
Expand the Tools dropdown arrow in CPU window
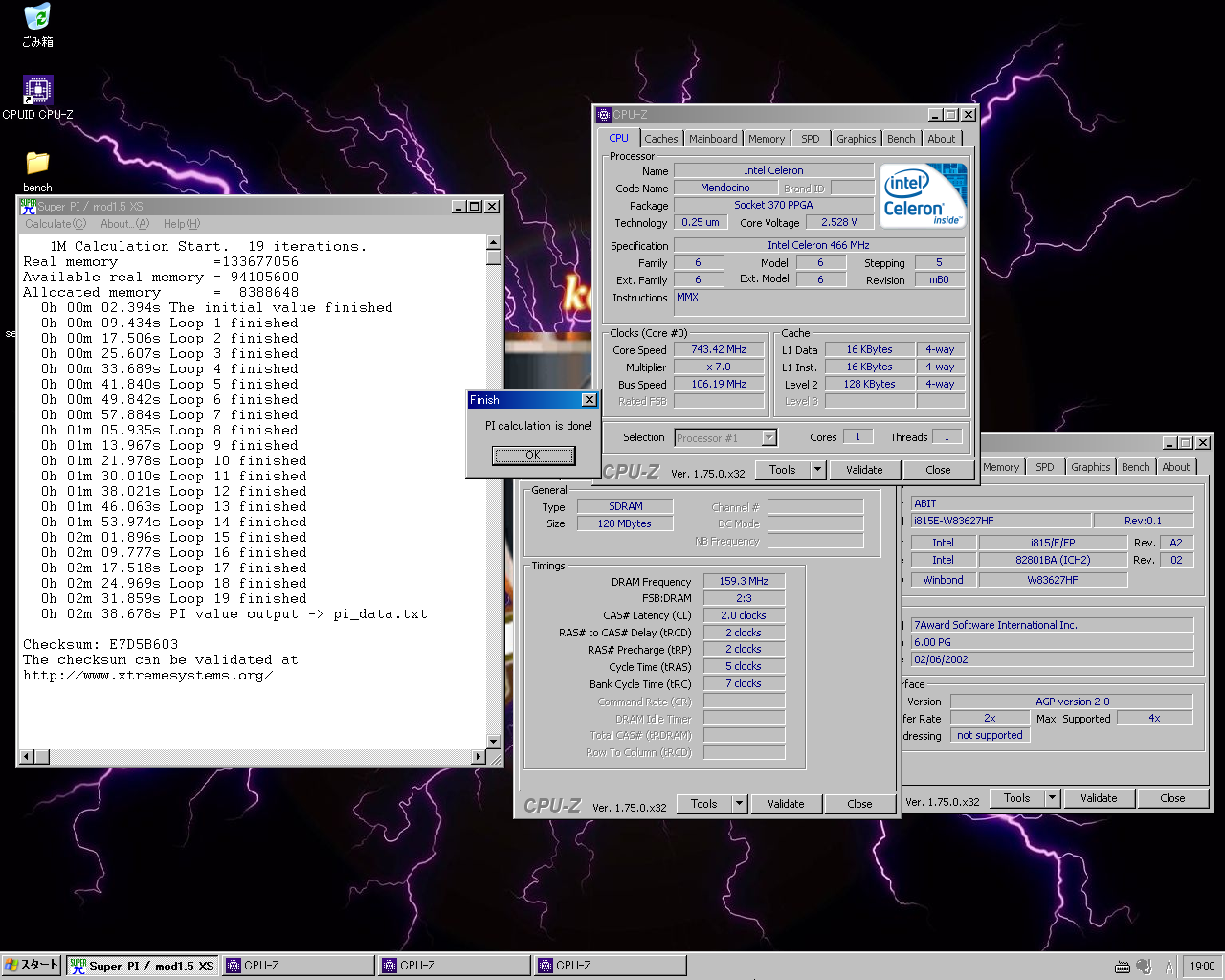818,470
